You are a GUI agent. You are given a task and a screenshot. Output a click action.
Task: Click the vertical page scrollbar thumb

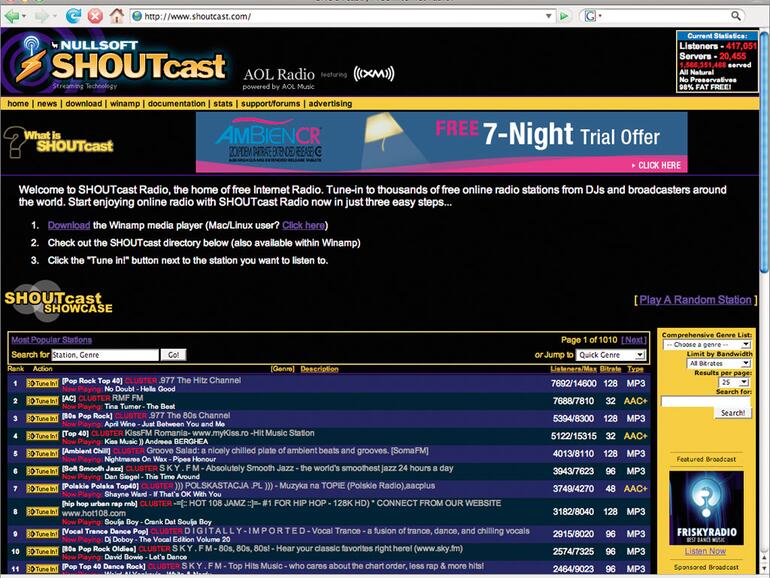tap(765, 150)
